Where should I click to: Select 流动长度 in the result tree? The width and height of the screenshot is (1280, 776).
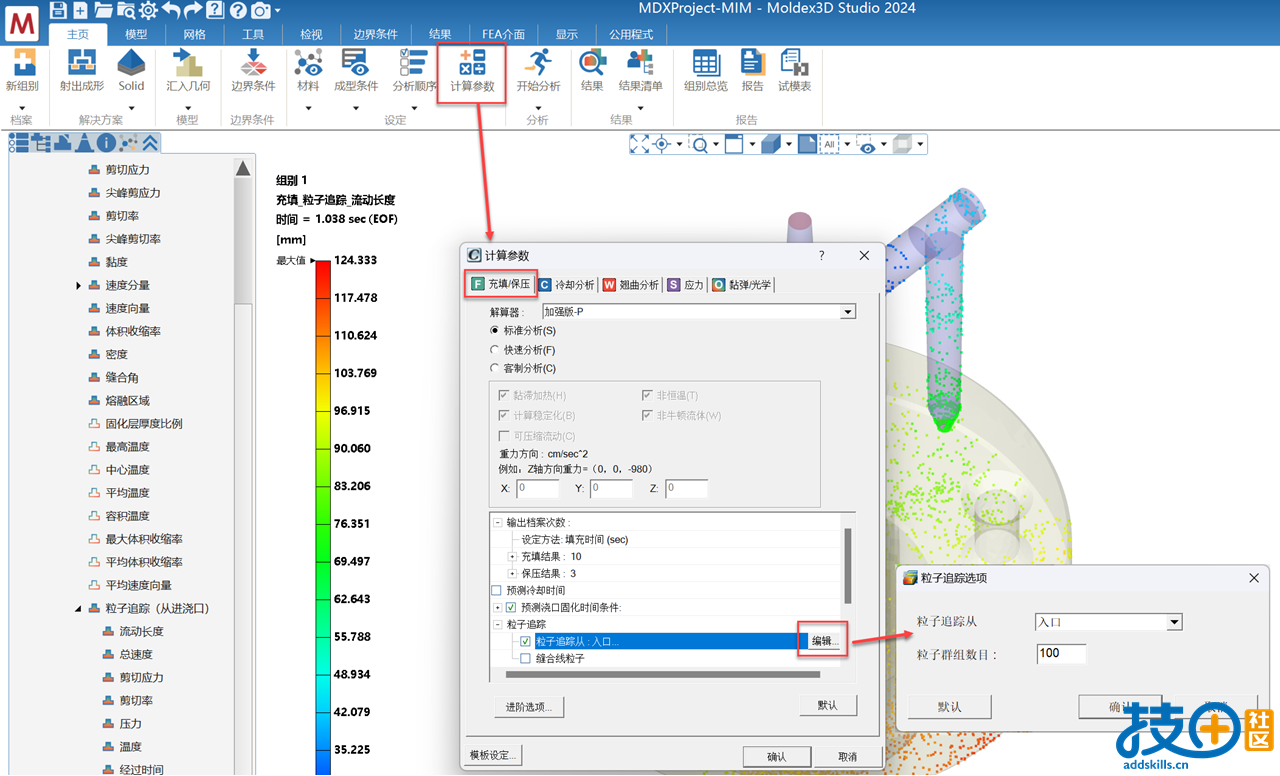pyautogui.click(x=141, y=631)
